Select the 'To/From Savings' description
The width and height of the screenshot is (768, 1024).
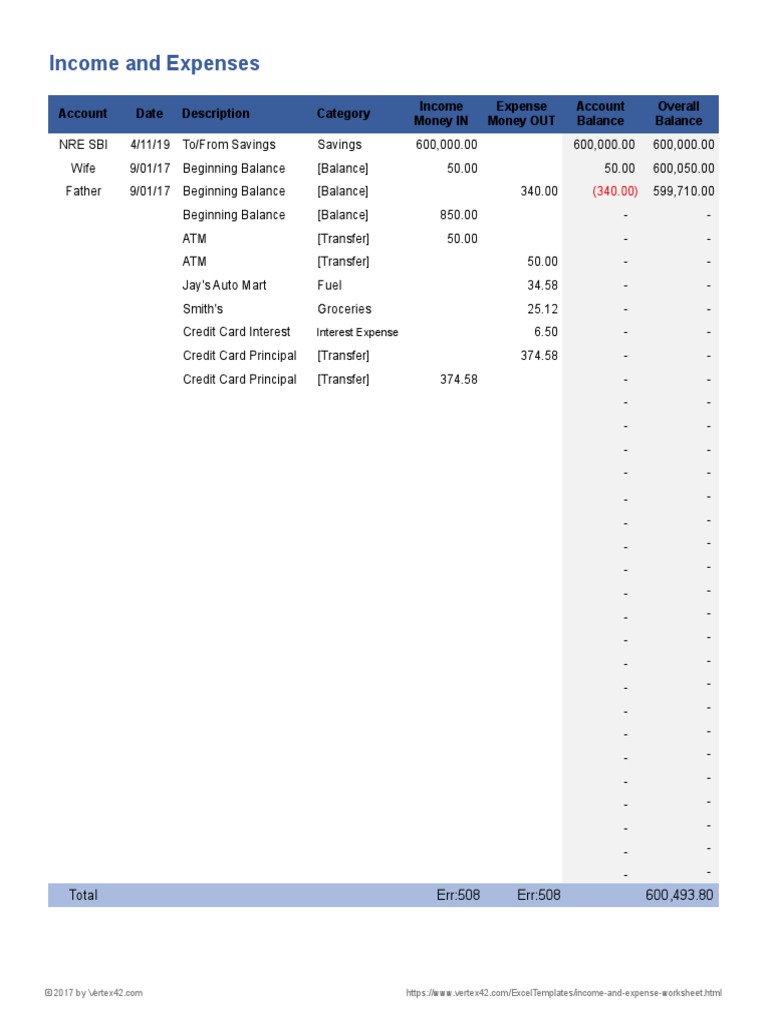(x=229, y=144)
